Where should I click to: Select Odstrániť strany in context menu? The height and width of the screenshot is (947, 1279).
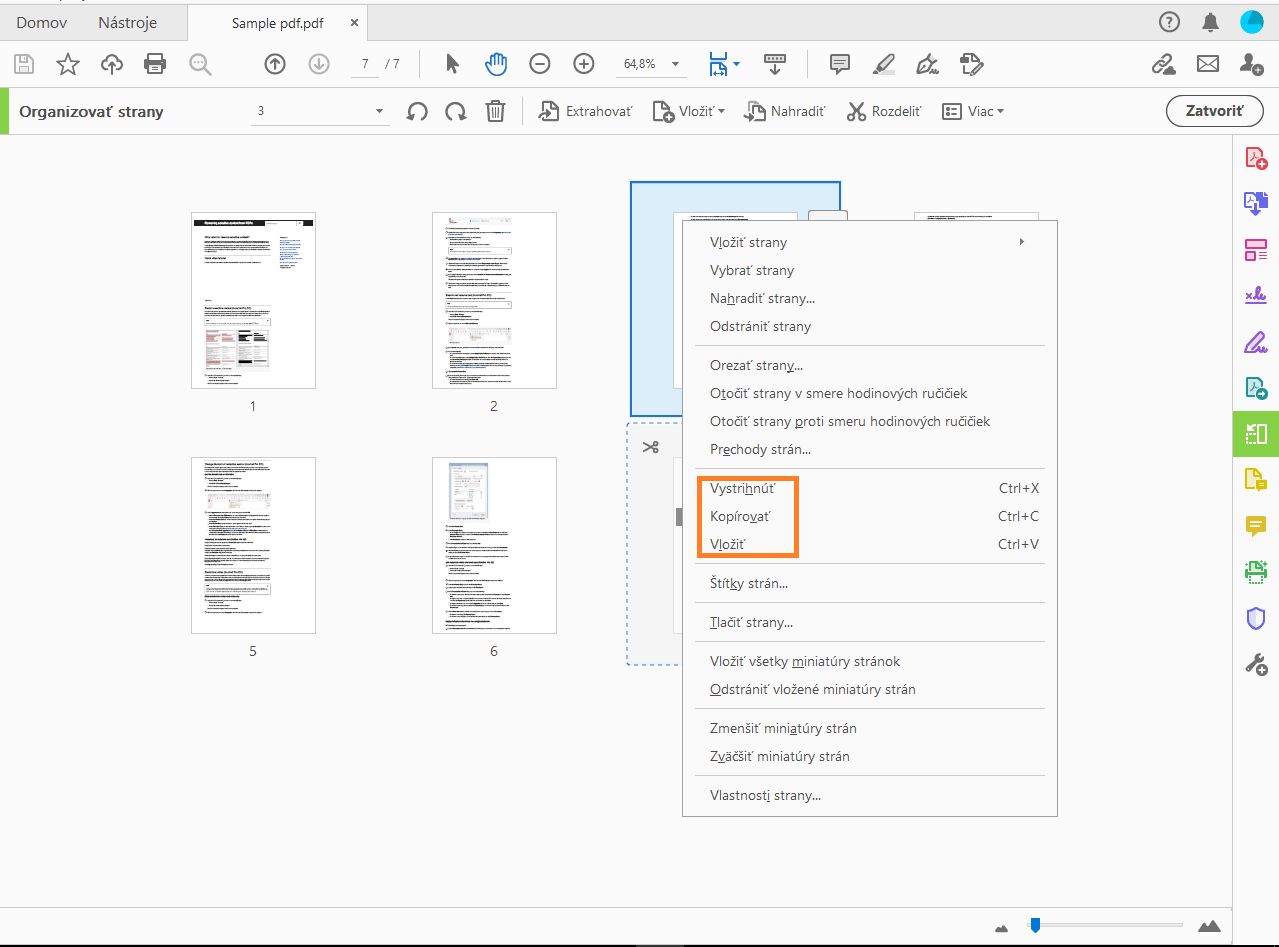point(760,326)
